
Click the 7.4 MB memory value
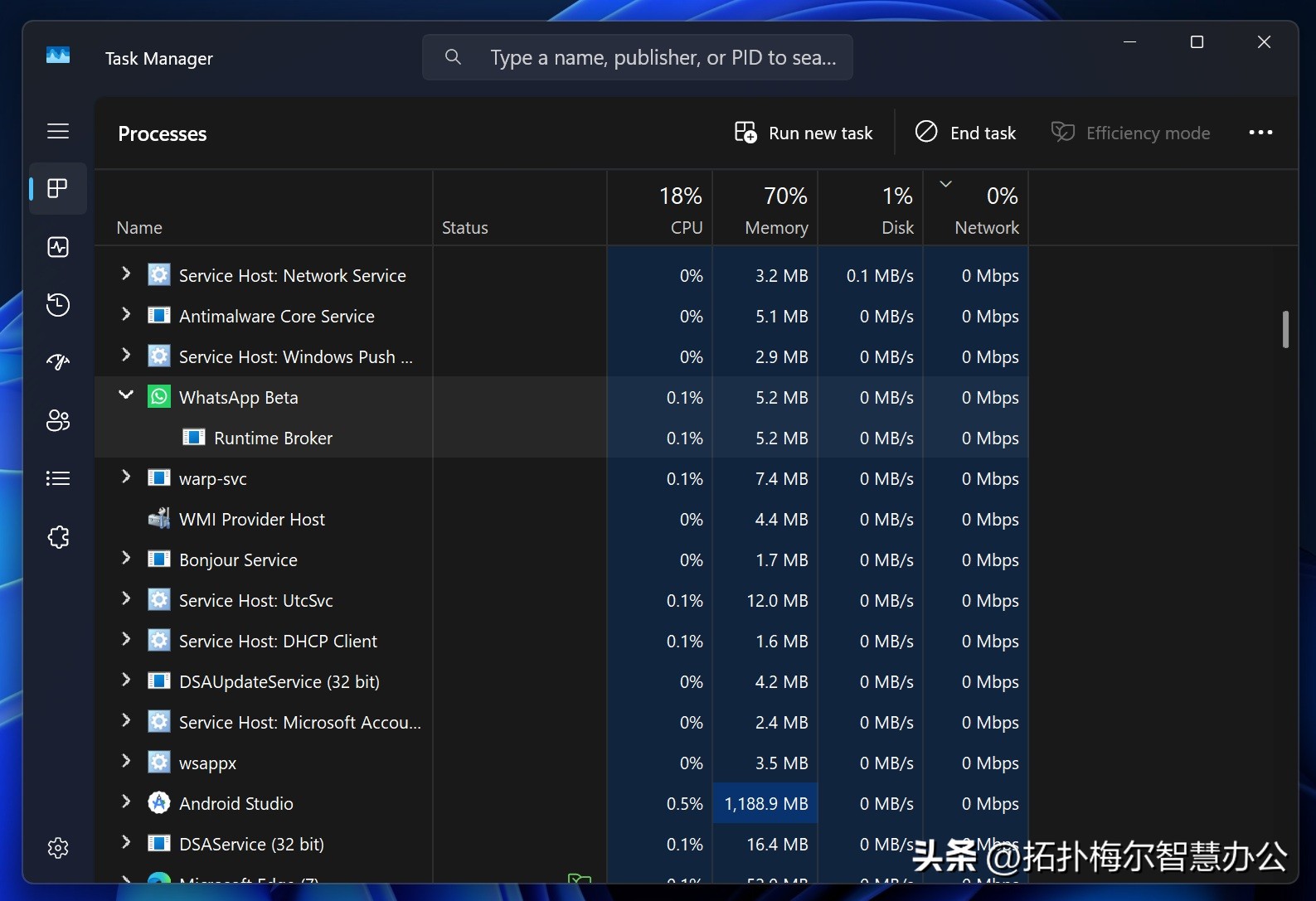click(781, 478)
